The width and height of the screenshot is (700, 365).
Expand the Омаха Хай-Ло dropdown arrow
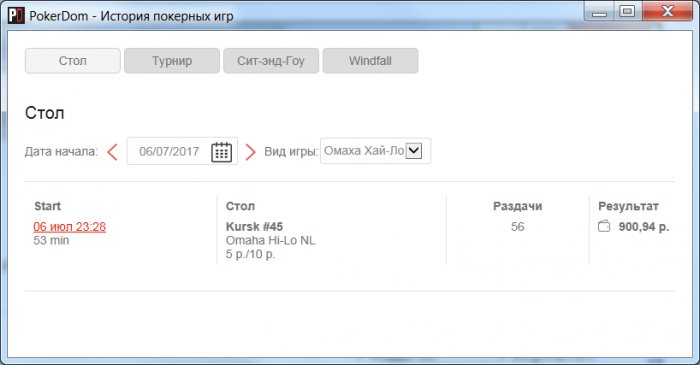(414, 150)
